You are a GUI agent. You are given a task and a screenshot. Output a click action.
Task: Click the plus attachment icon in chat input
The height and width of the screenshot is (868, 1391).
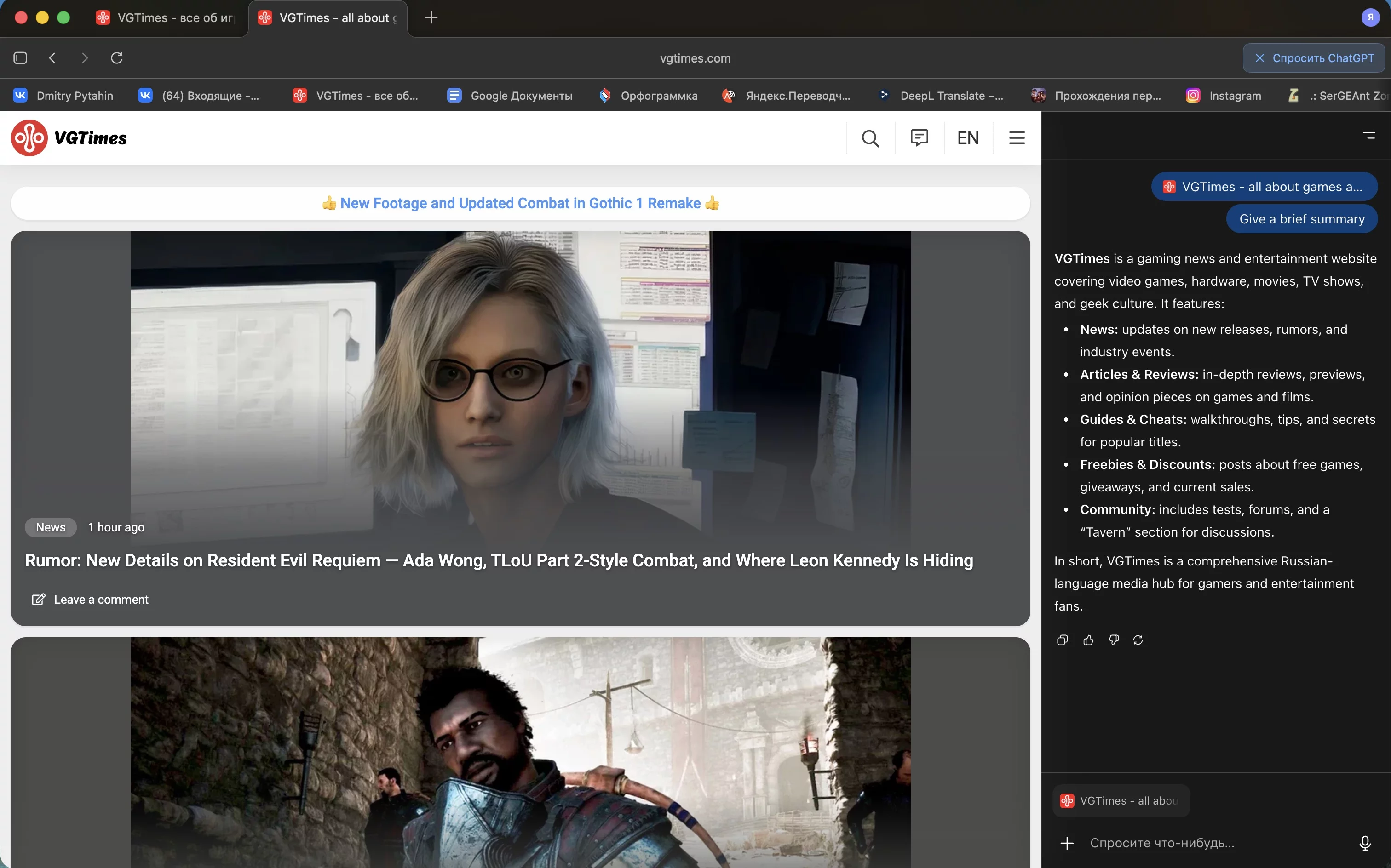tap(1067, 843)
